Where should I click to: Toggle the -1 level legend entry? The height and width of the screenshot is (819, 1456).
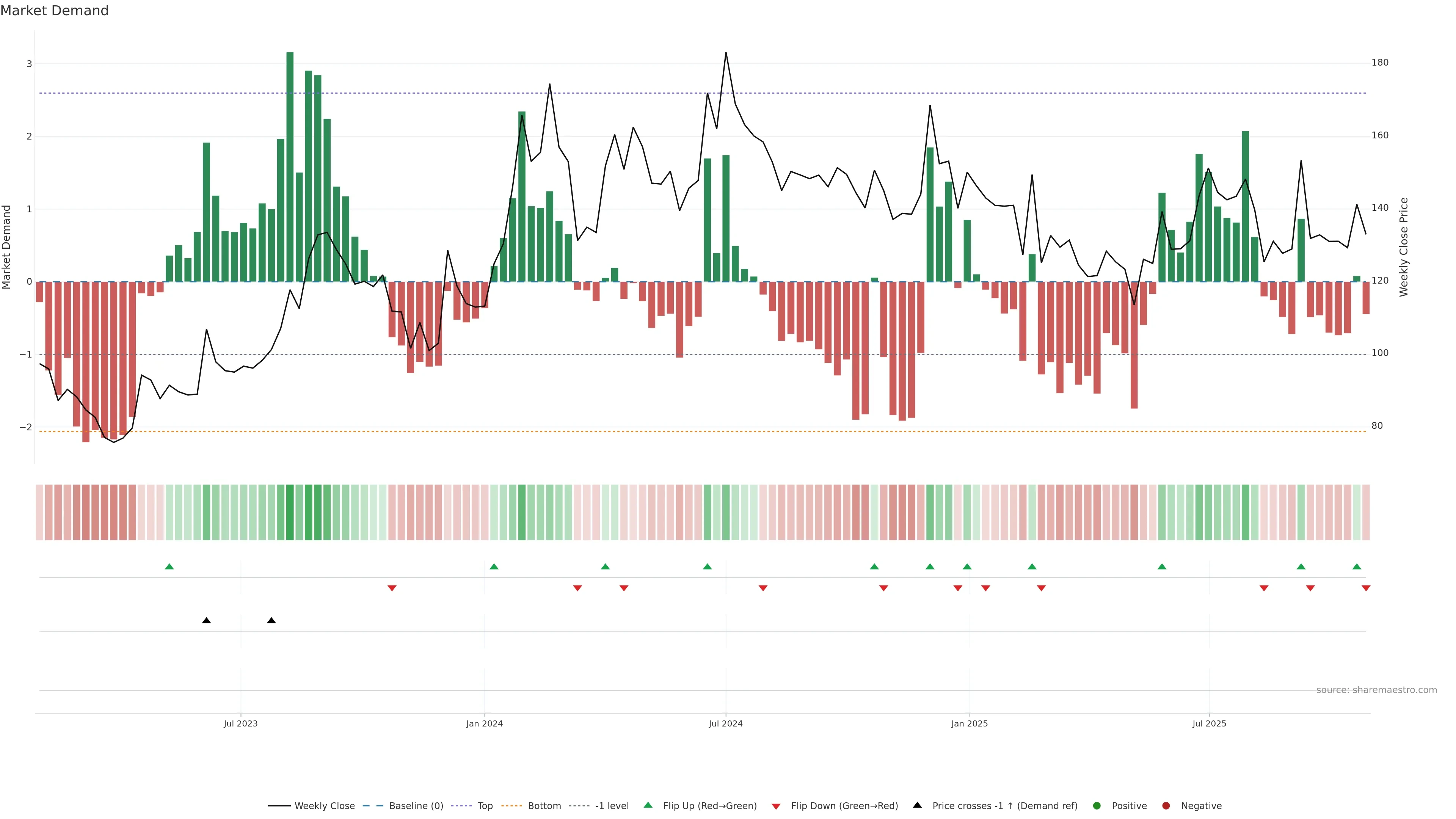pyautogui.click(x=612, y=805)
